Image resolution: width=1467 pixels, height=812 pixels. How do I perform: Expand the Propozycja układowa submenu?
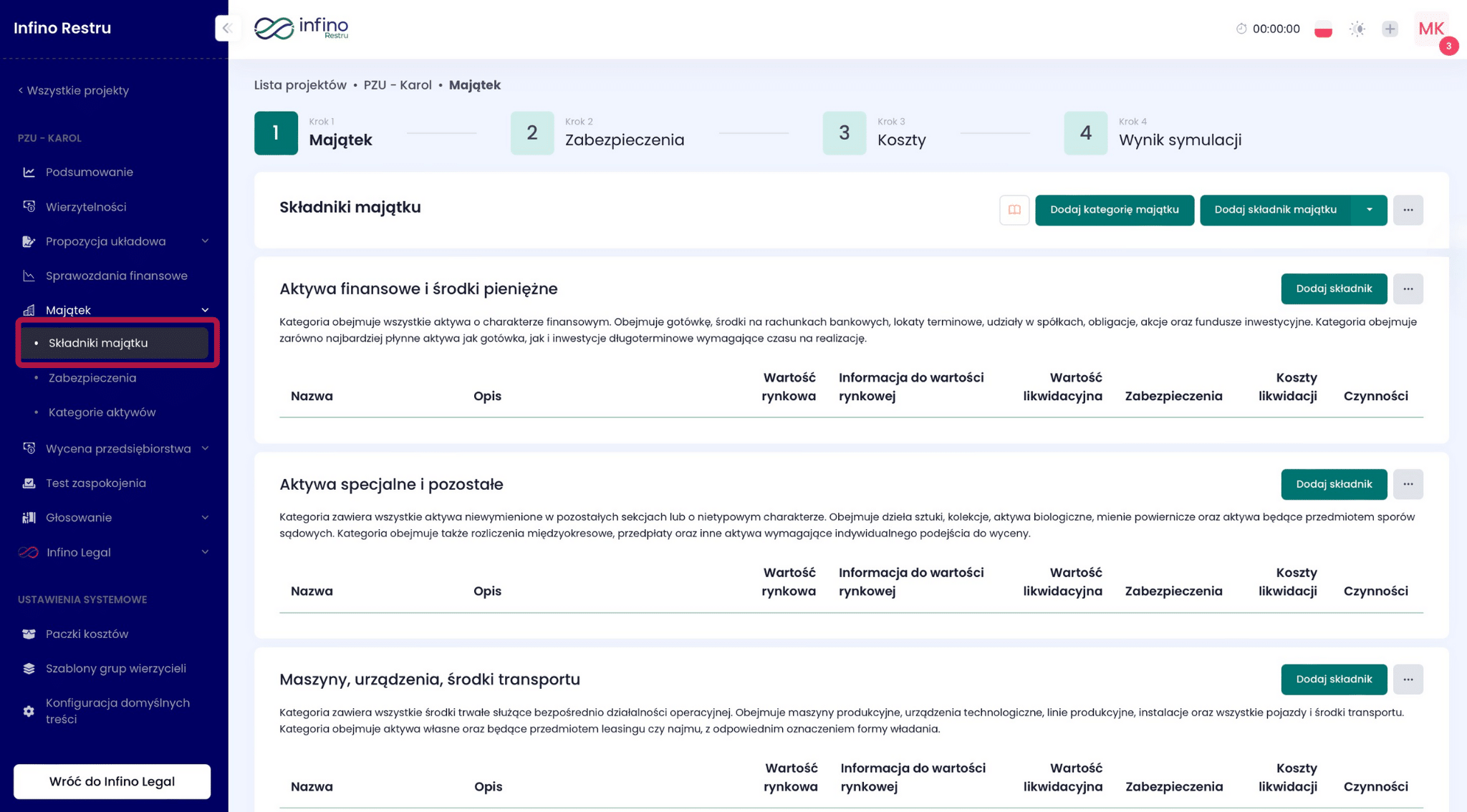click(205, 241)
